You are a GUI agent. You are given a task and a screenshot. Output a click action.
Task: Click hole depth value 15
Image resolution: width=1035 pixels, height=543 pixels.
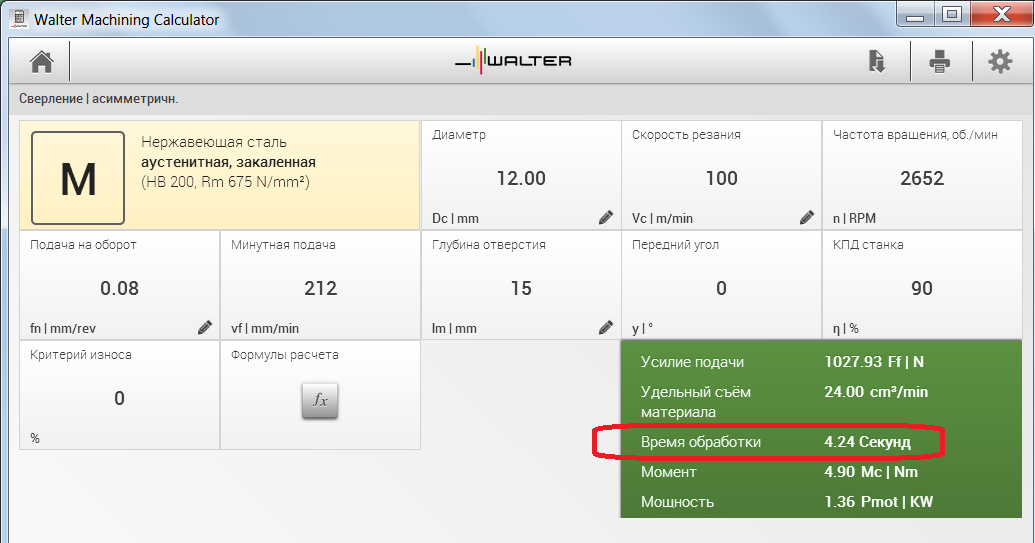point(521,288)
